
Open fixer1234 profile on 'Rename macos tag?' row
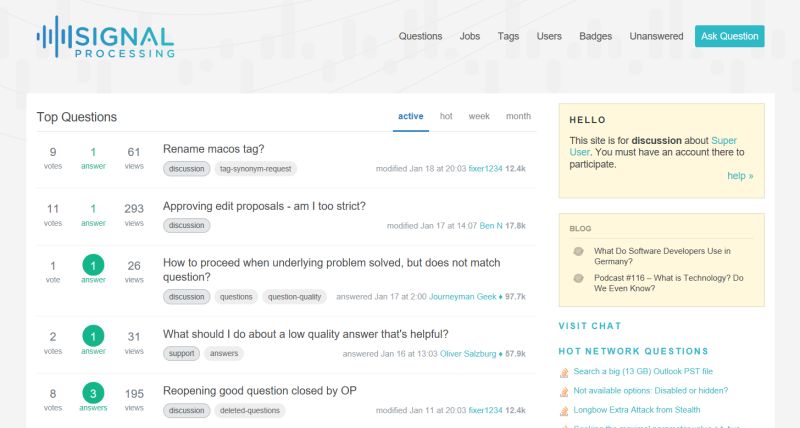pyautogui.click(x=486, y=169)
